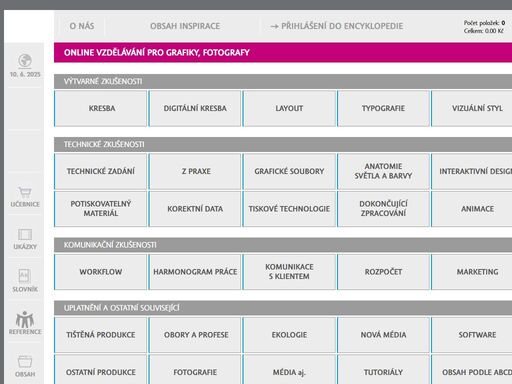Open the Fotografie tile
This screenshot has height=384, width=512.
(x=195, y=369)
